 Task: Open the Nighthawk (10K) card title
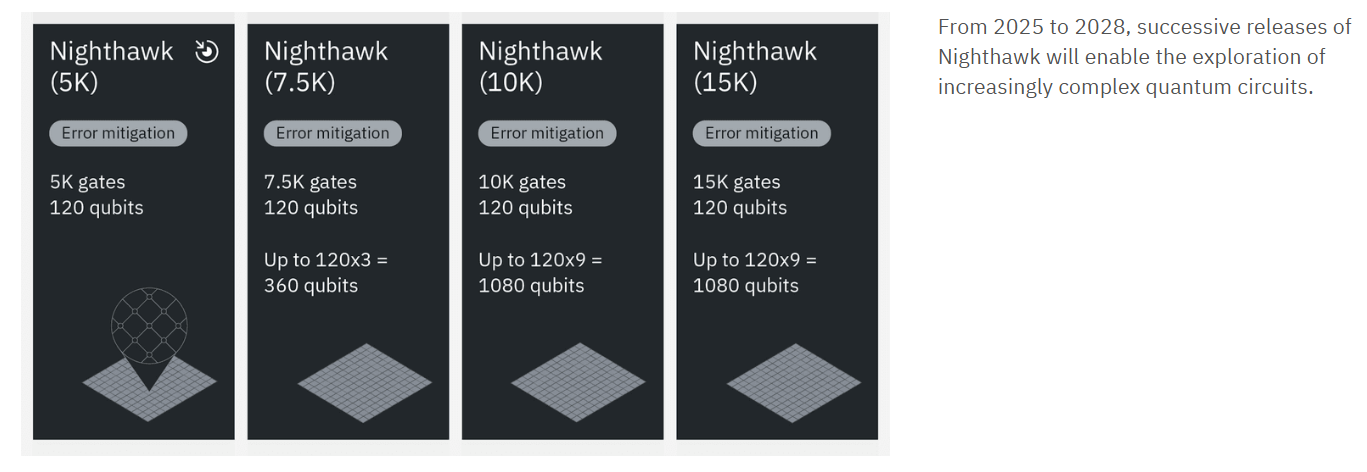540,66
